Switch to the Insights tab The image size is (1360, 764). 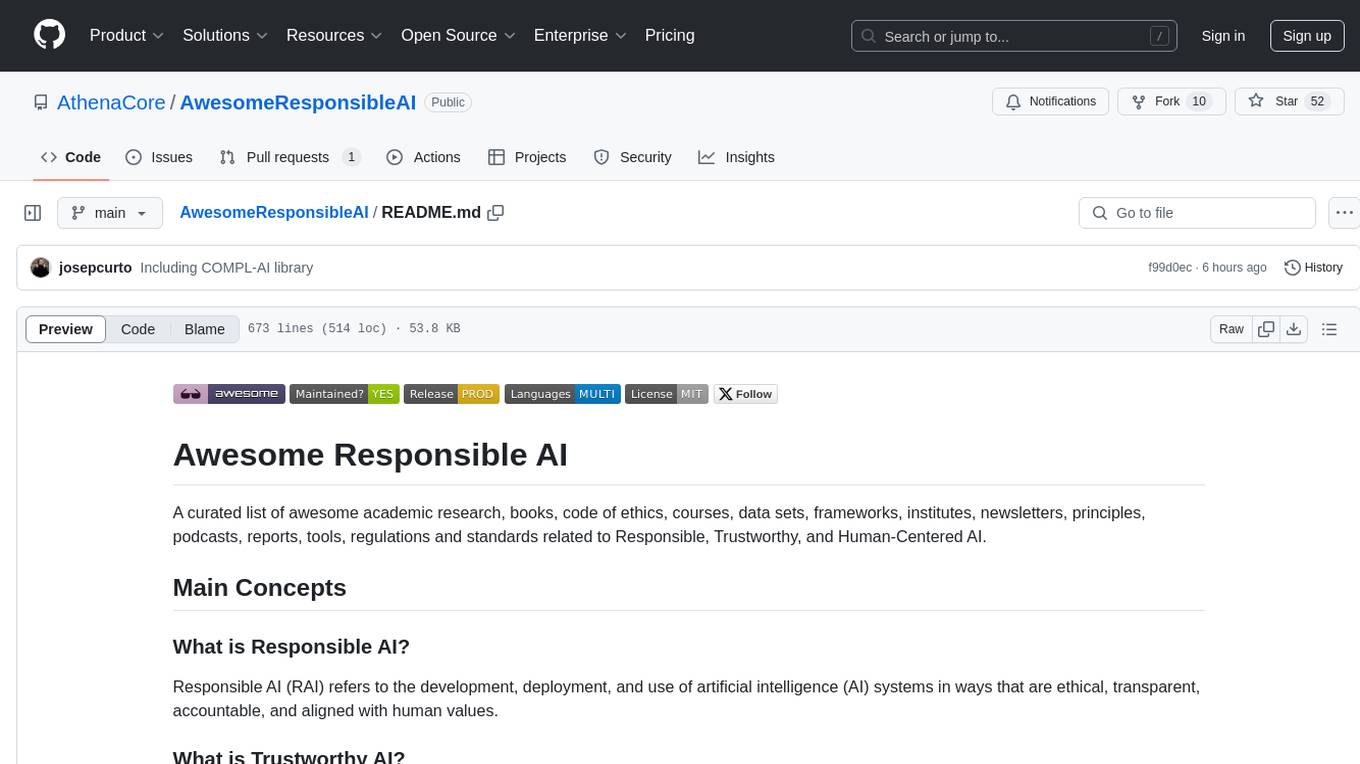point(736,157)
